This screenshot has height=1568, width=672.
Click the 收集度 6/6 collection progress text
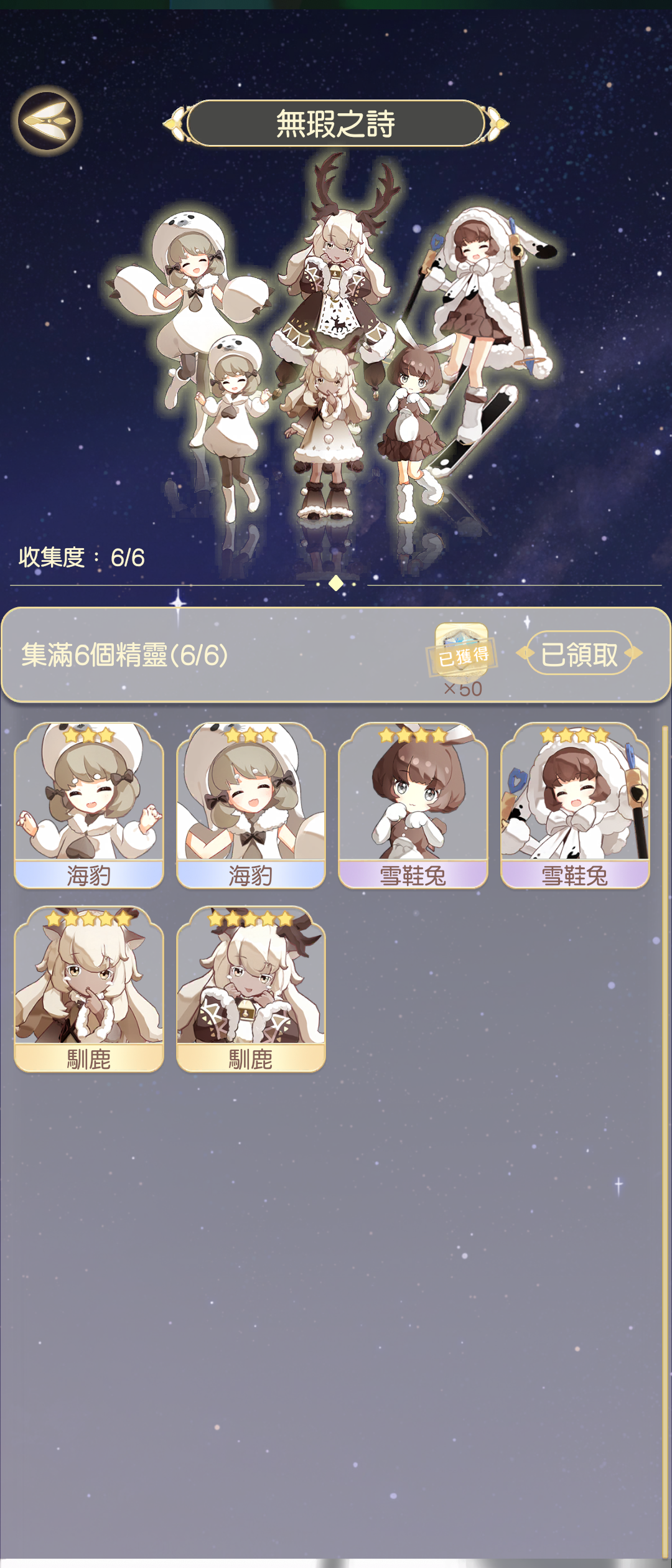pyautogui.click(x=82, y=558)
